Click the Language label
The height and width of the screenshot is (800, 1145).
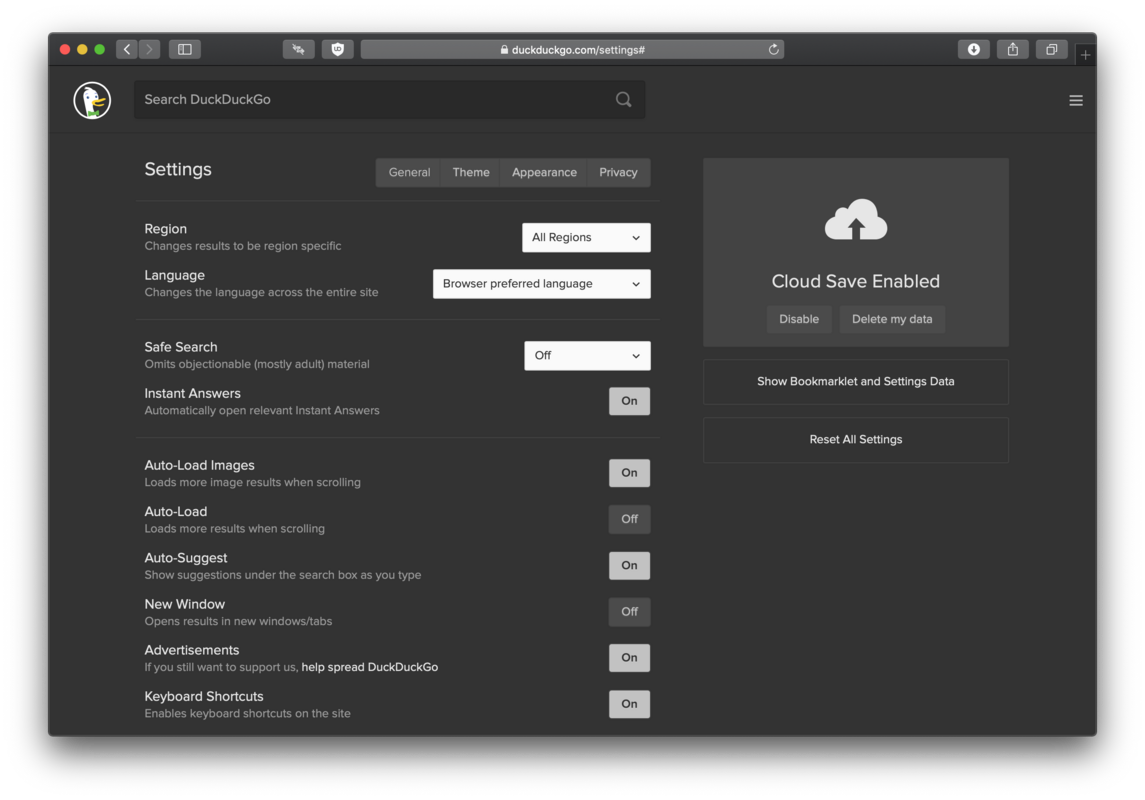[175, 275]
